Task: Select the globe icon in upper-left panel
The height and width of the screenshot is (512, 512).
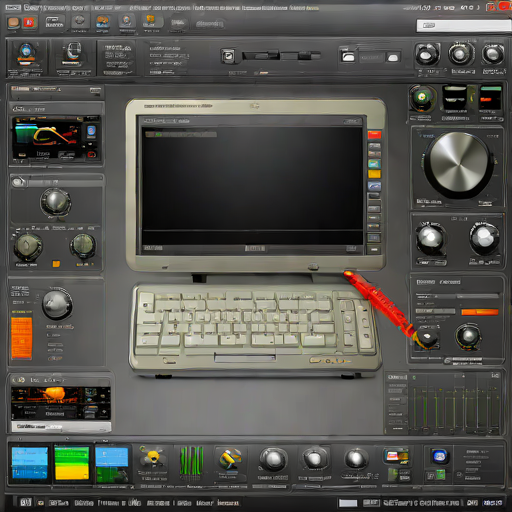Action: click(26, 53)
